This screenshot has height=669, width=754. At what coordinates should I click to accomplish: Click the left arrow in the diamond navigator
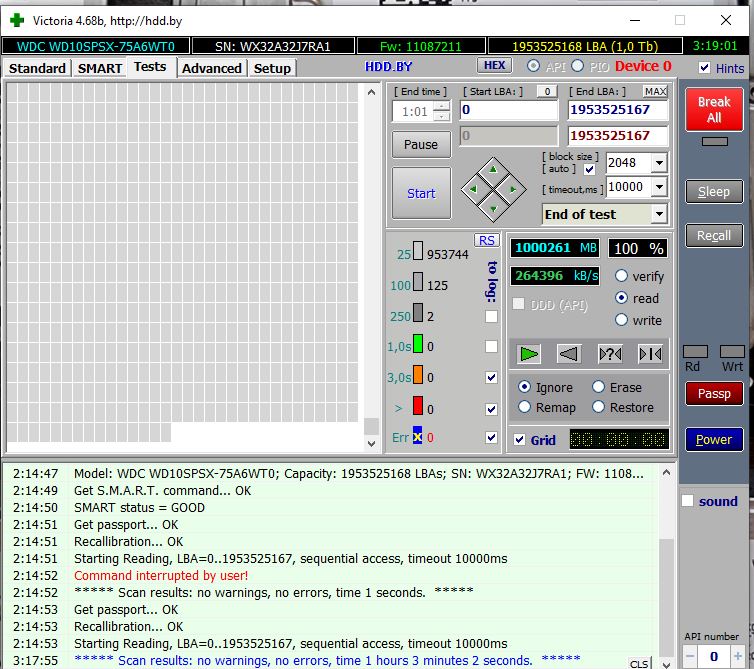(x=473, y=189)
